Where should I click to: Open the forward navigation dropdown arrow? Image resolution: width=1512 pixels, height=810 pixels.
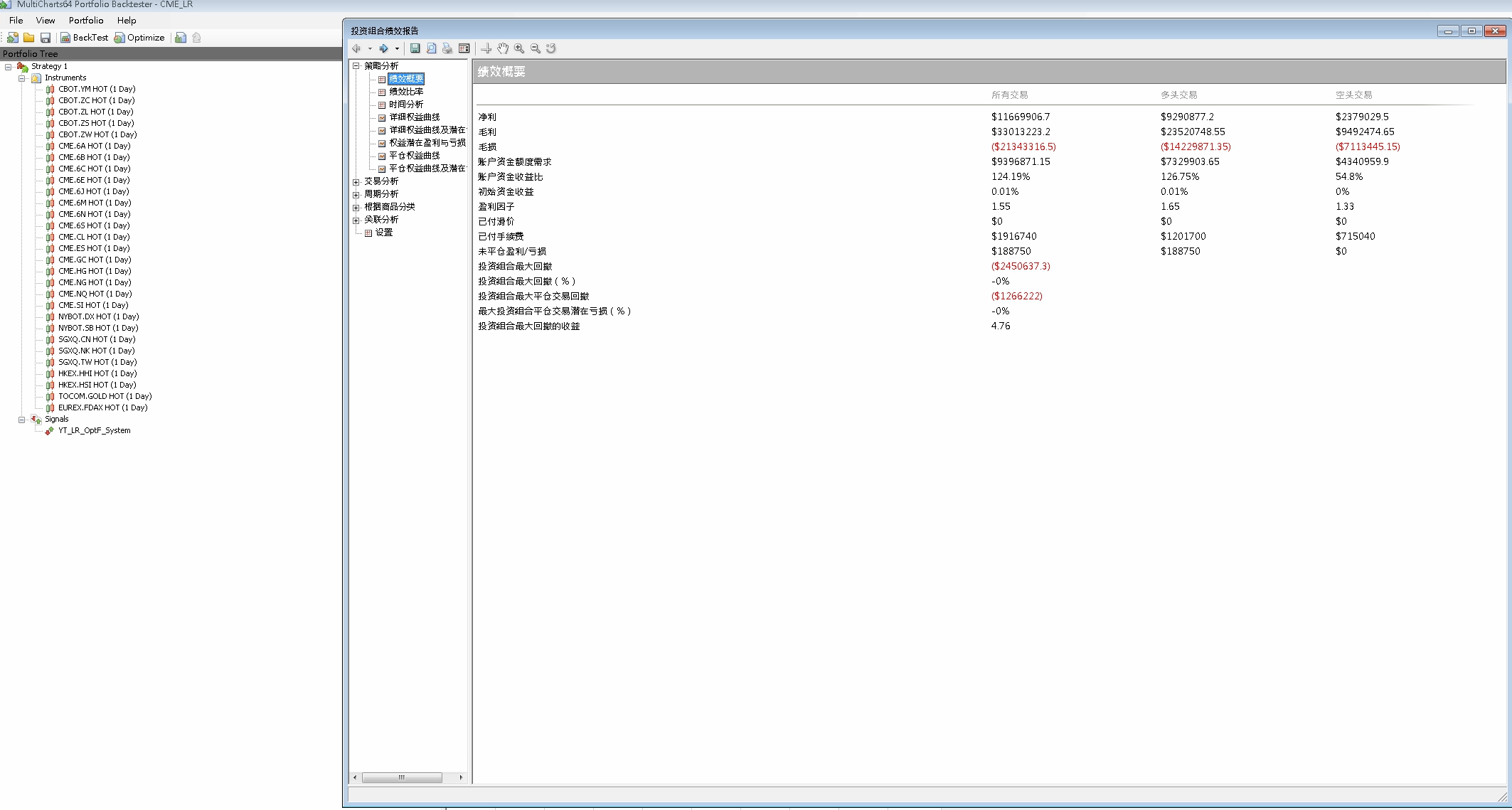[397, 49]
